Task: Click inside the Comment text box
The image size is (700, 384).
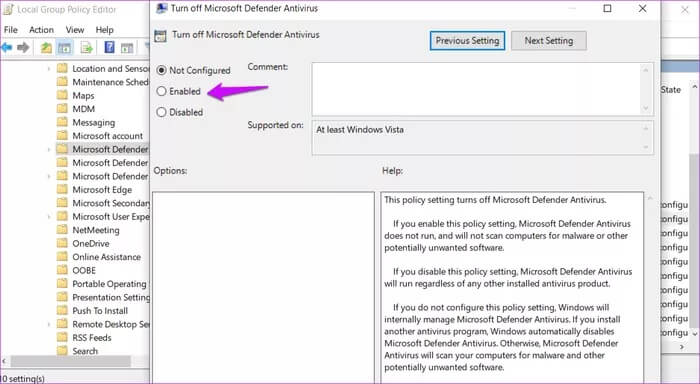Action: point(477,89)
